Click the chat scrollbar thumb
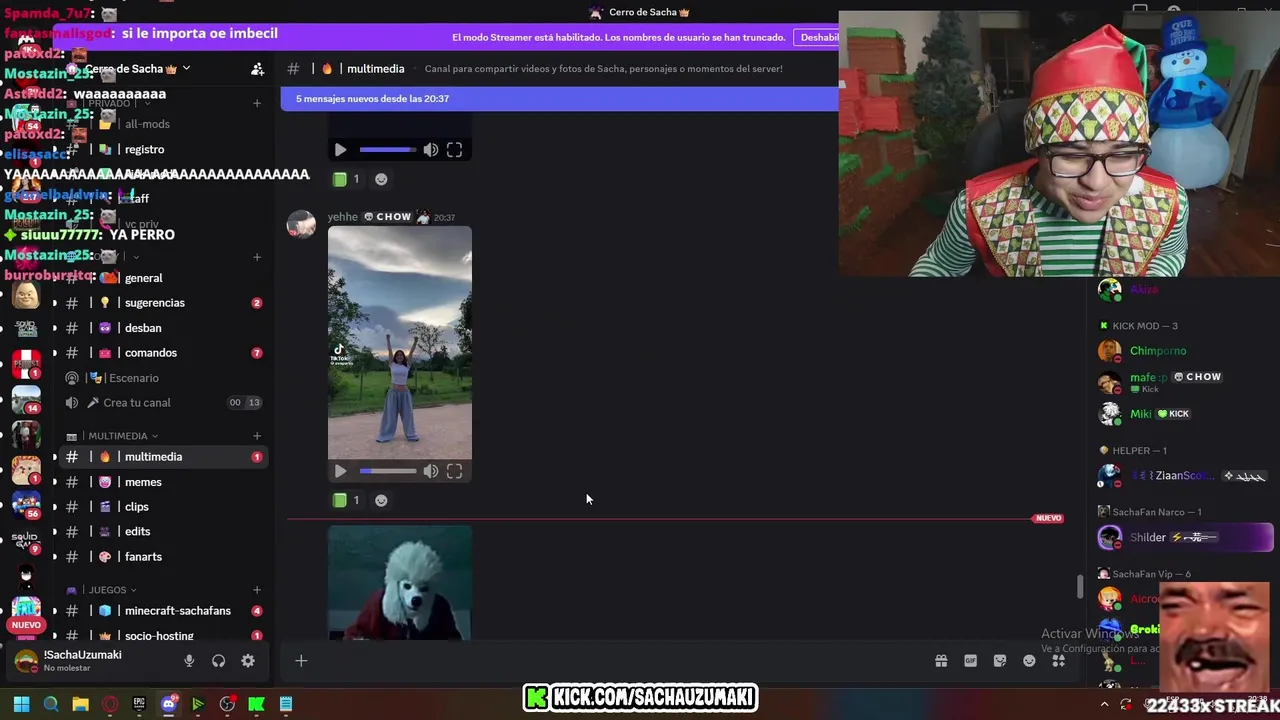 [1080, 588]
